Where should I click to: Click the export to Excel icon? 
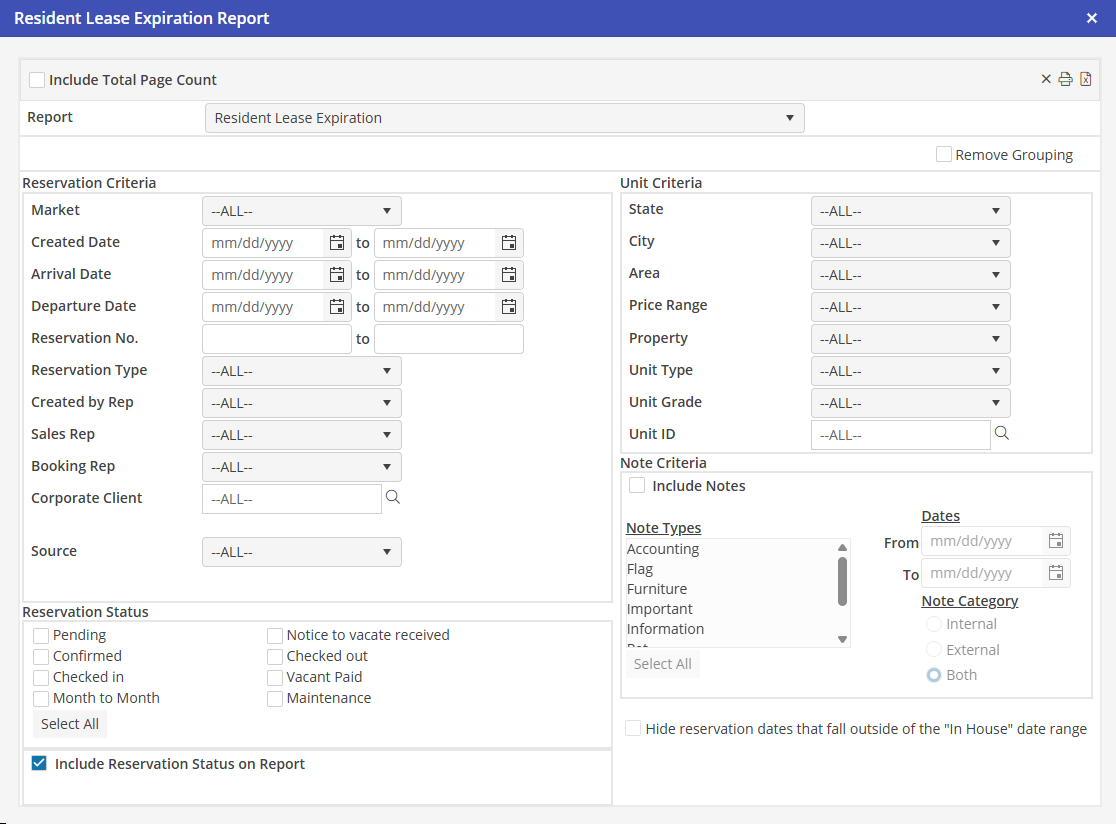1085,80
